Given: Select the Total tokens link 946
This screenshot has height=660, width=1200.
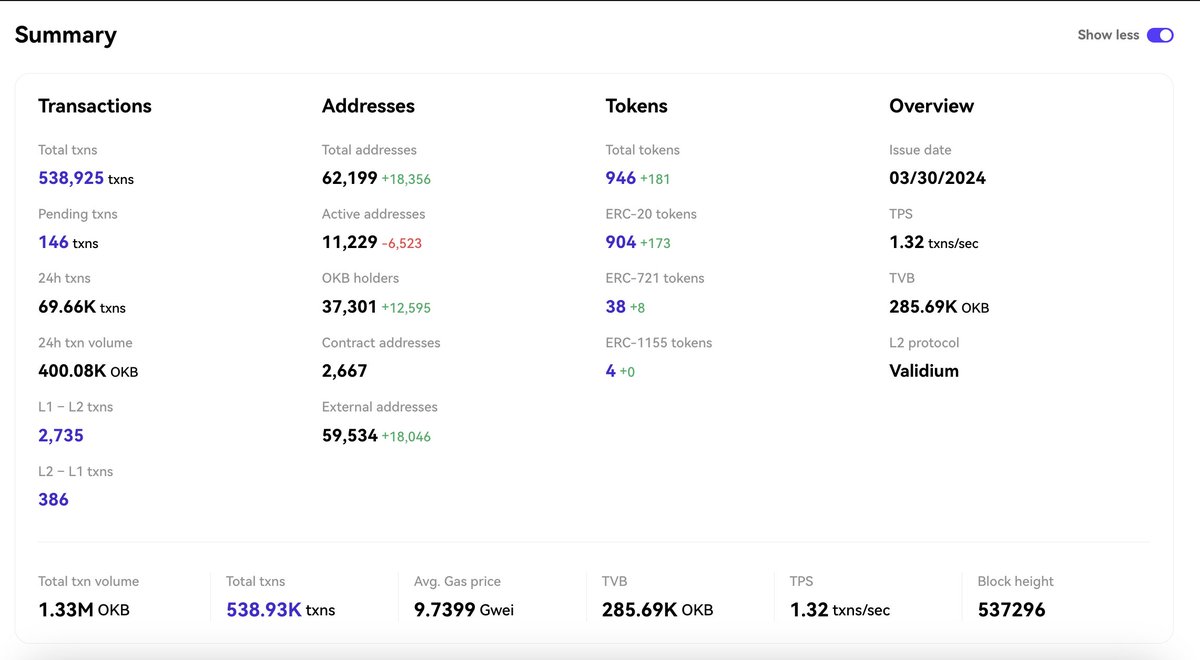Looking at the screenshot, I should tap(618, 178).
